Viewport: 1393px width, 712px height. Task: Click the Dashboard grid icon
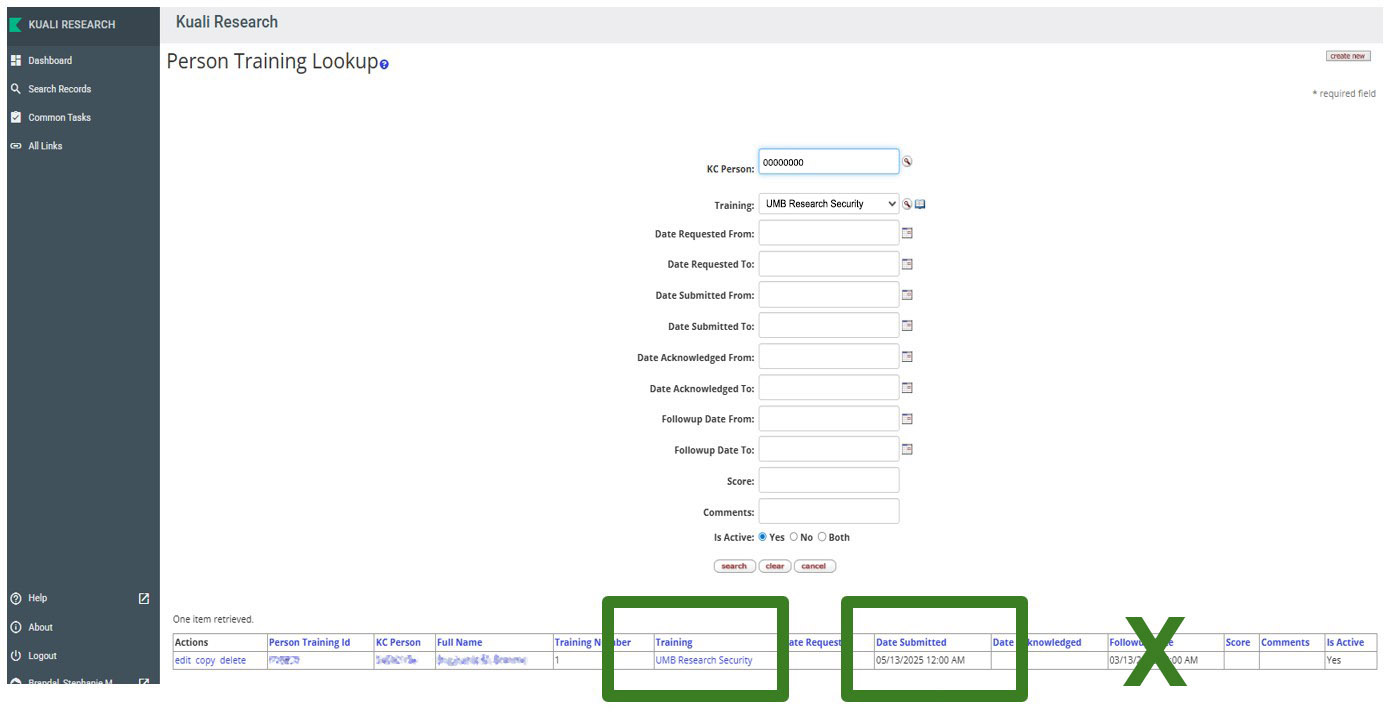15,60
